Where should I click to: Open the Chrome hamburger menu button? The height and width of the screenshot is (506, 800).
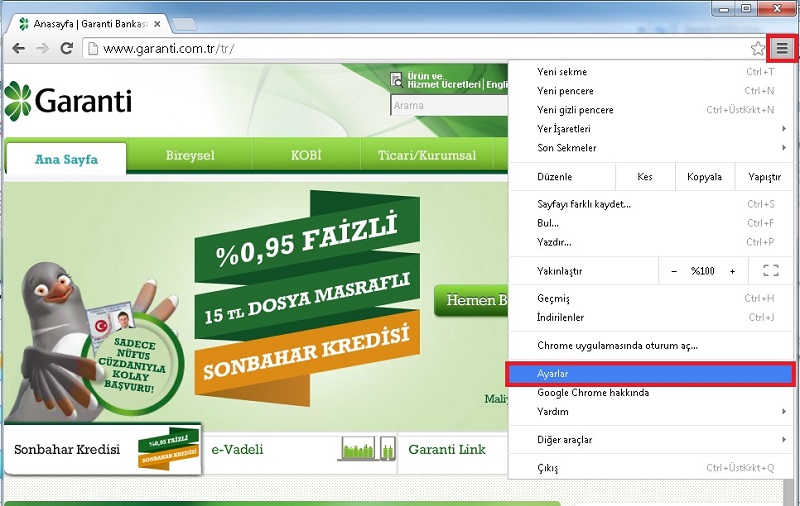(x=782, y=49)
